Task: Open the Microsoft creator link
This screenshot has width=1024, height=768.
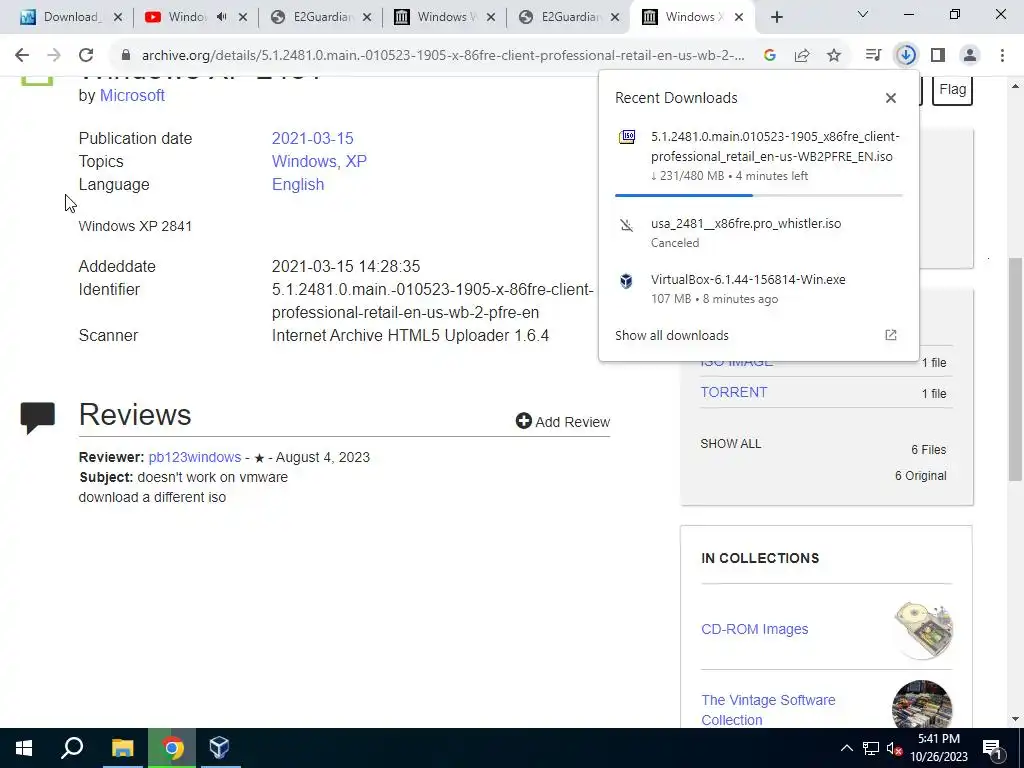Action: point(132,95)
